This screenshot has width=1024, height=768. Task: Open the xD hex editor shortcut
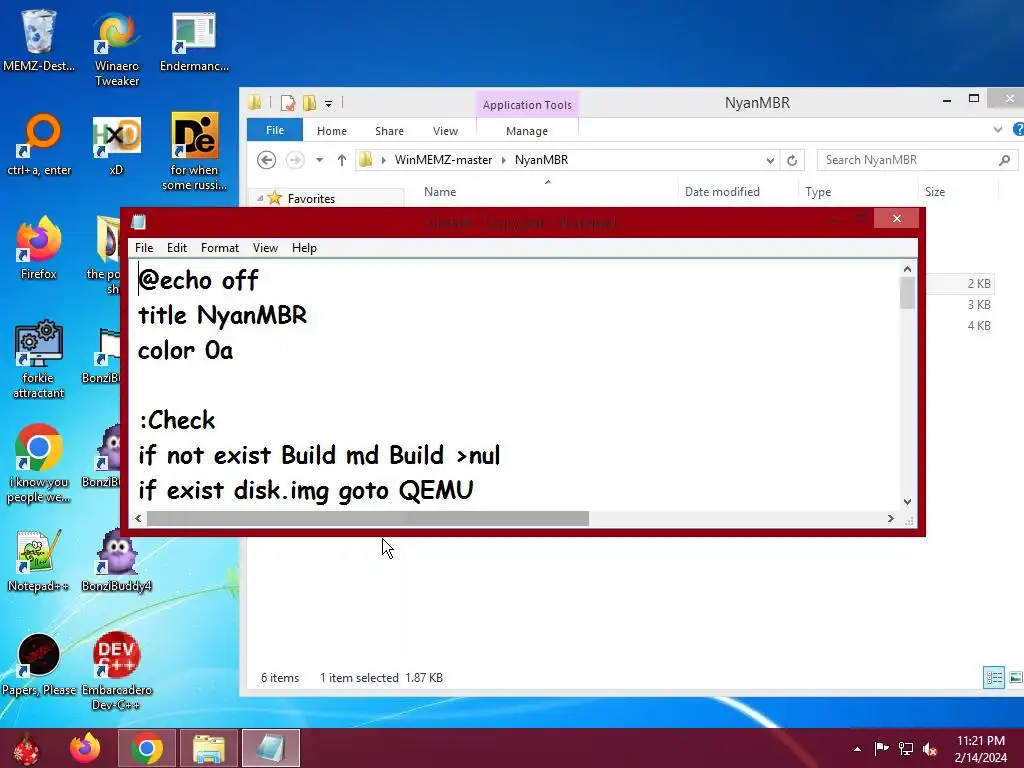click(116, 145)
